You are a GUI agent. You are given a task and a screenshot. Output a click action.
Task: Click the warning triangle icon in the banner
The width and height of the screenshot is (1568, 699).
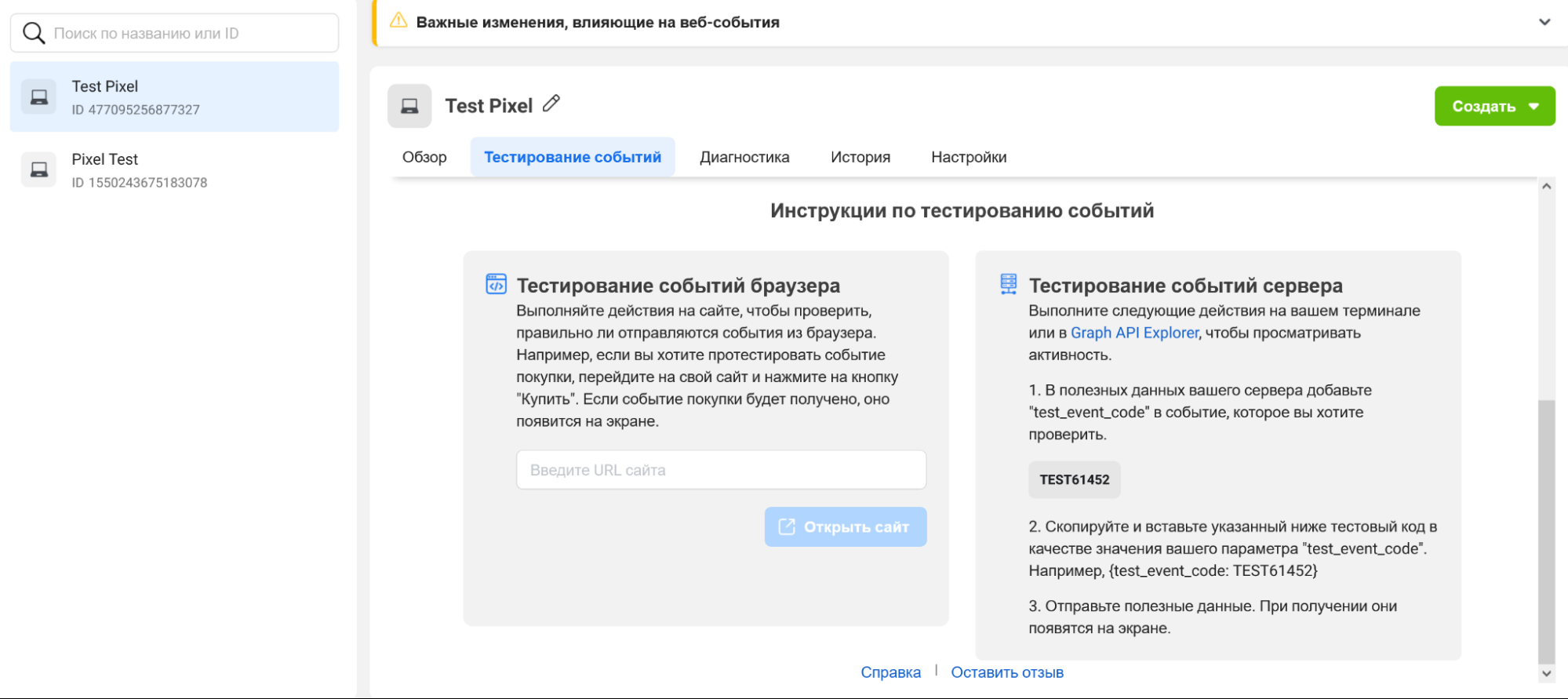coord(398,21)
